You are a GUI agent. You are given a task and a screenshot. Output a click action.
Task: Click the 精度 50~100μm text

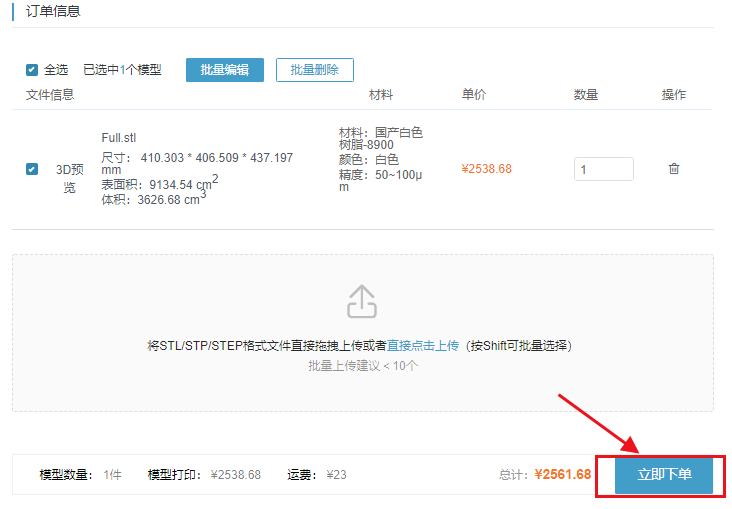pyautogui.click(x=380, y=181)
